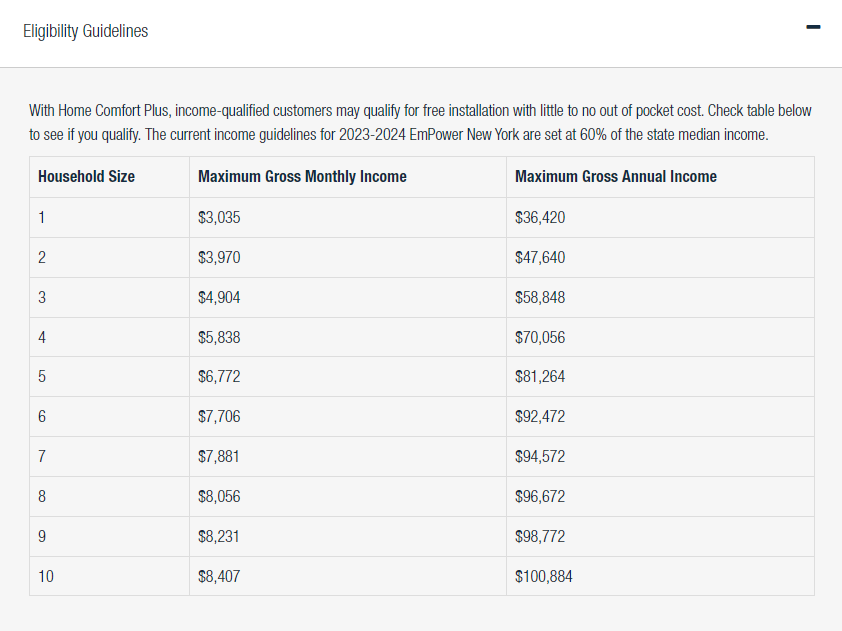Image resolution: width=842 pixels, height=631 pixels.
Task: Select the $98,772 annual income cell
Action: pos(540,536)
